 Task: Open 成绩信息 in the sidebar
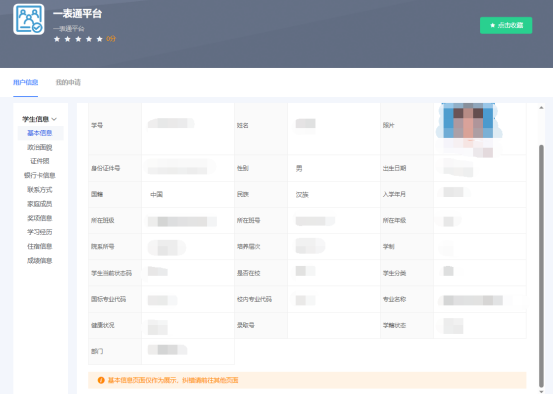pyautogui.click(x=40, y=261)
